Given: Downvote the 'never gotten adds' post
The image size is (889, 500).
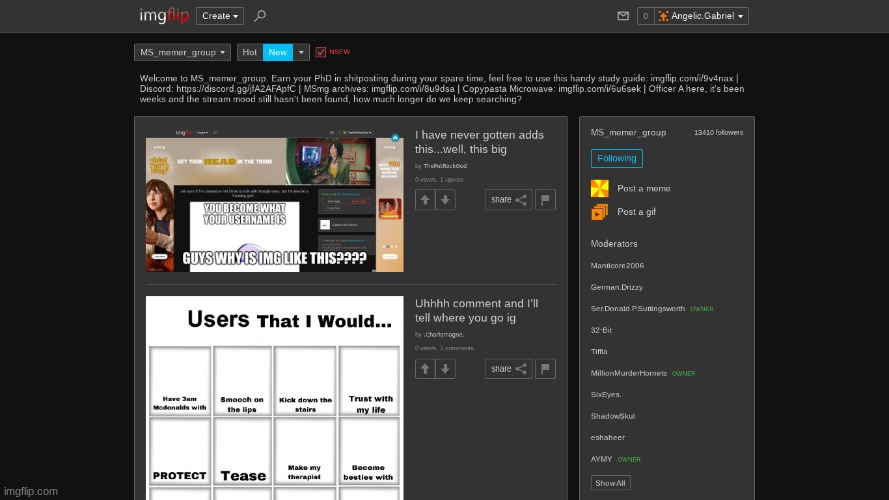Looking at the screenshot, I should point(446,200).
